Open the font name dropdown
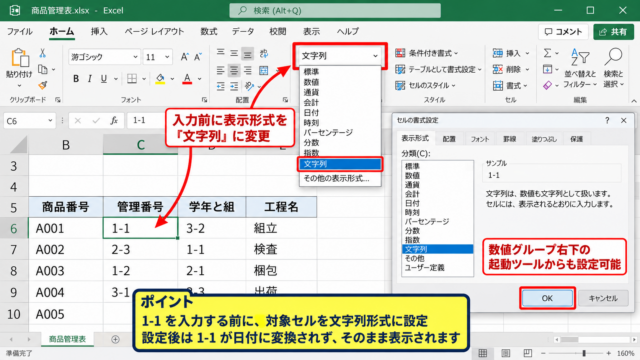Screen dimensions: 640x360 coord(136,57)
